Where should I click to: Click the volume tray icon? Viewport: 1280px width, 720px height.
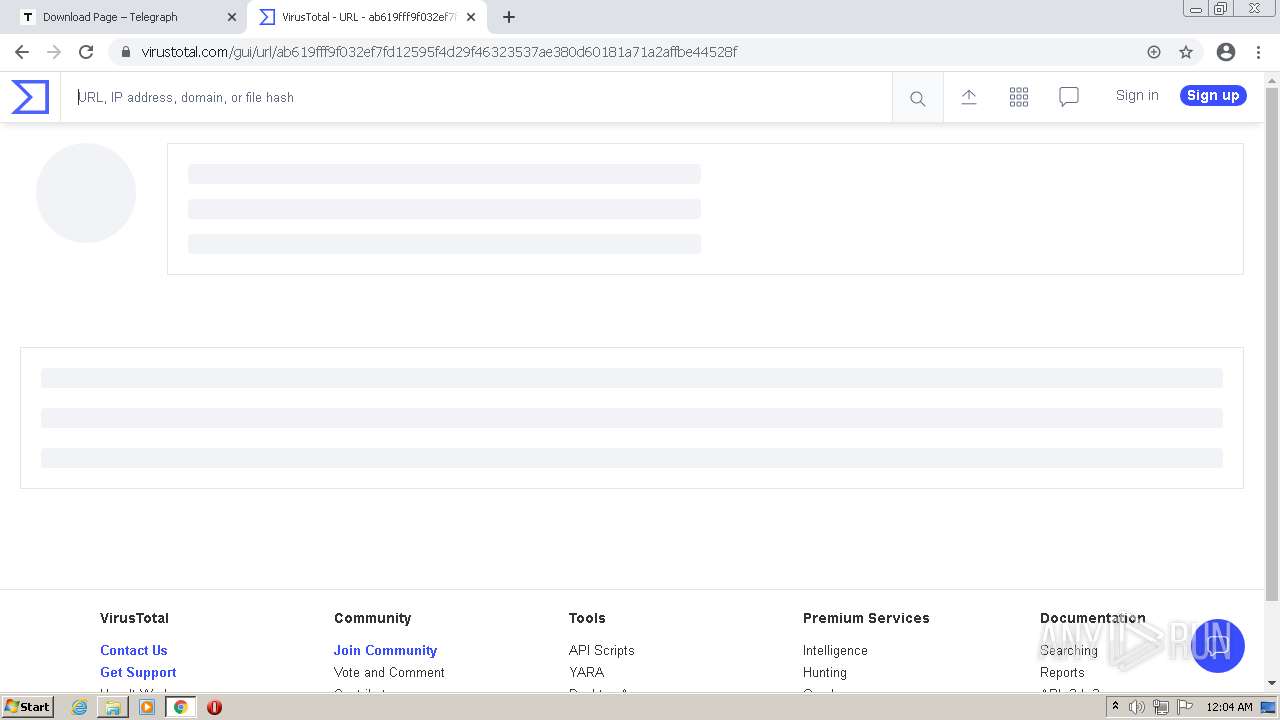[x=1137, y=707]
